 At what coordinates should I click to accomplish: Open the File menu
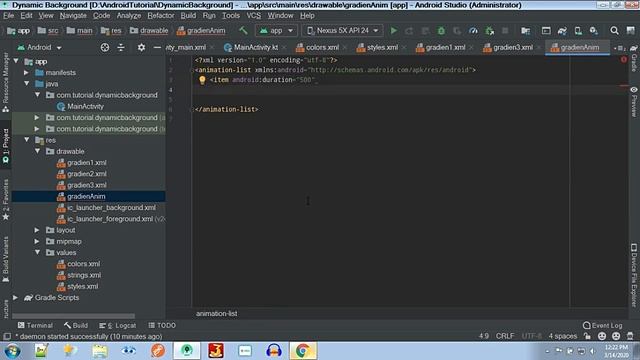9,16
